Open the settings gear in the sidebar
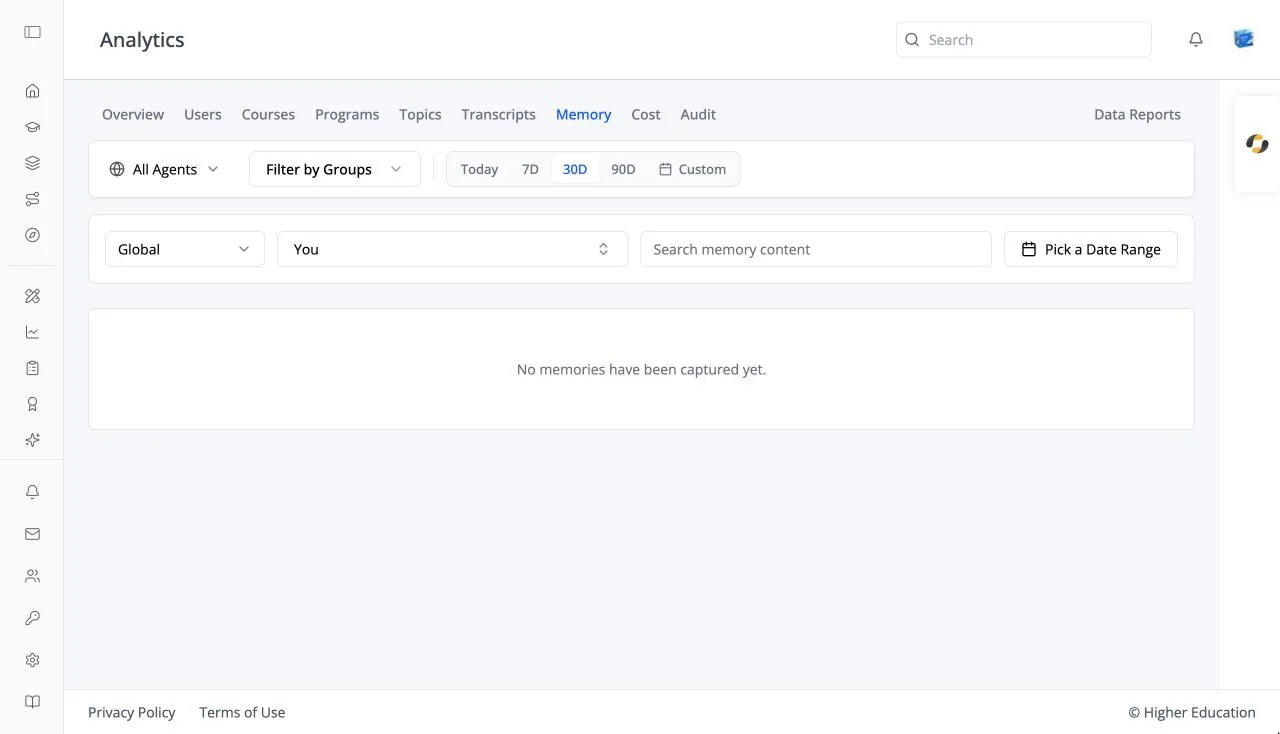 [32, 660]
